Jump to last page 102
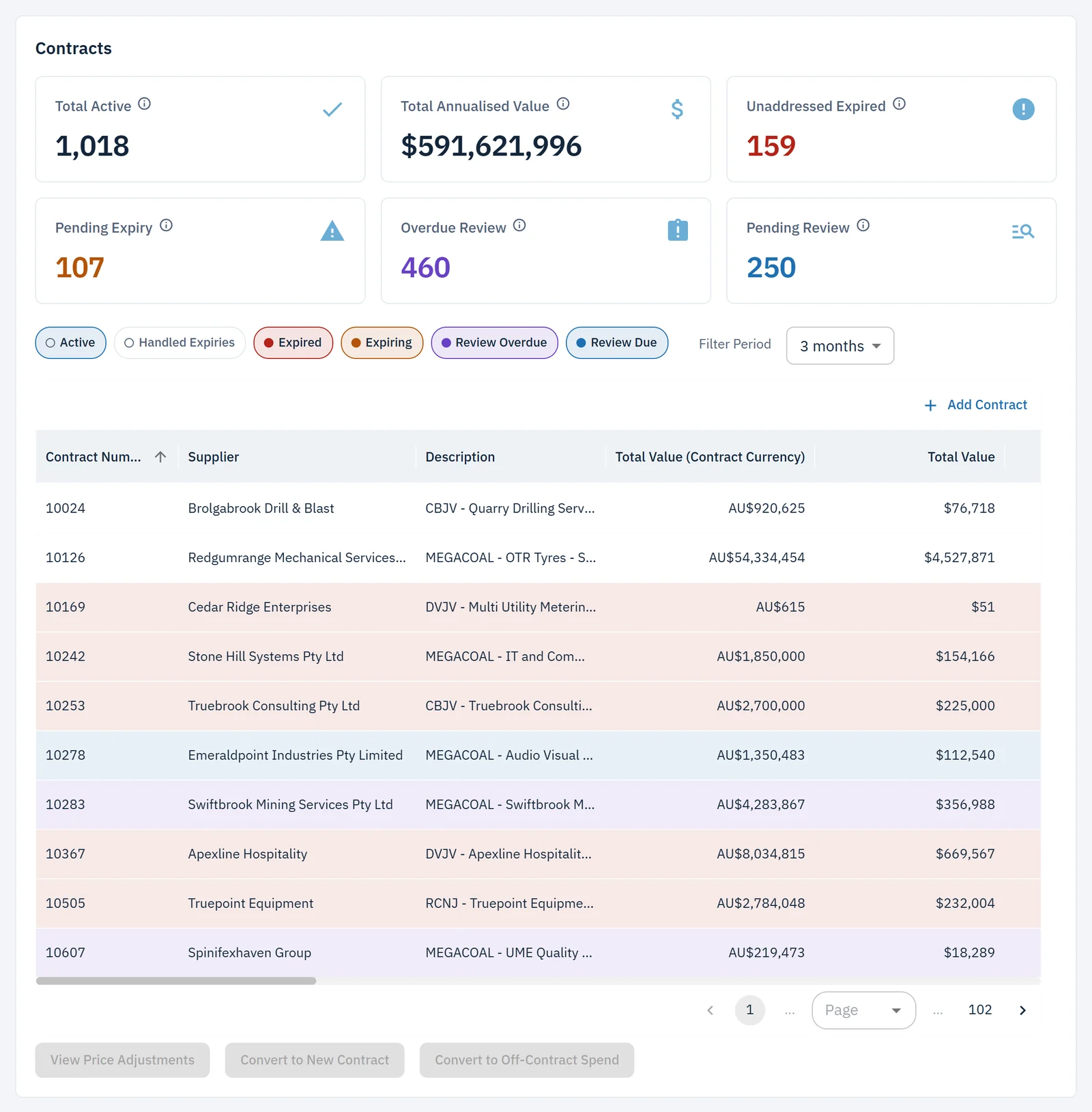 point(980,1010)
